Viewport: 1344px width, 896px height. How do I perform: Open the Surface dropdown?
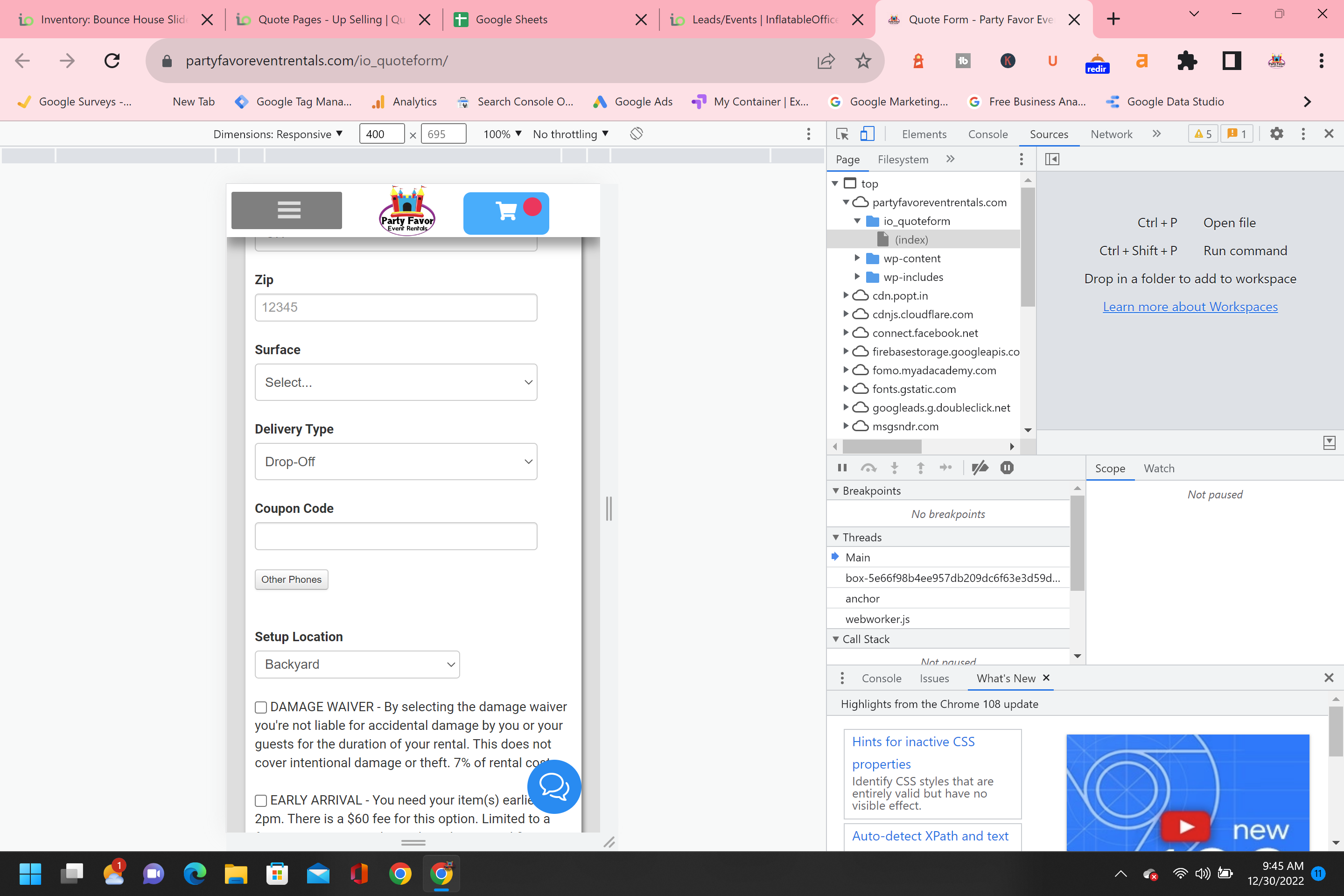coord(395,382)
